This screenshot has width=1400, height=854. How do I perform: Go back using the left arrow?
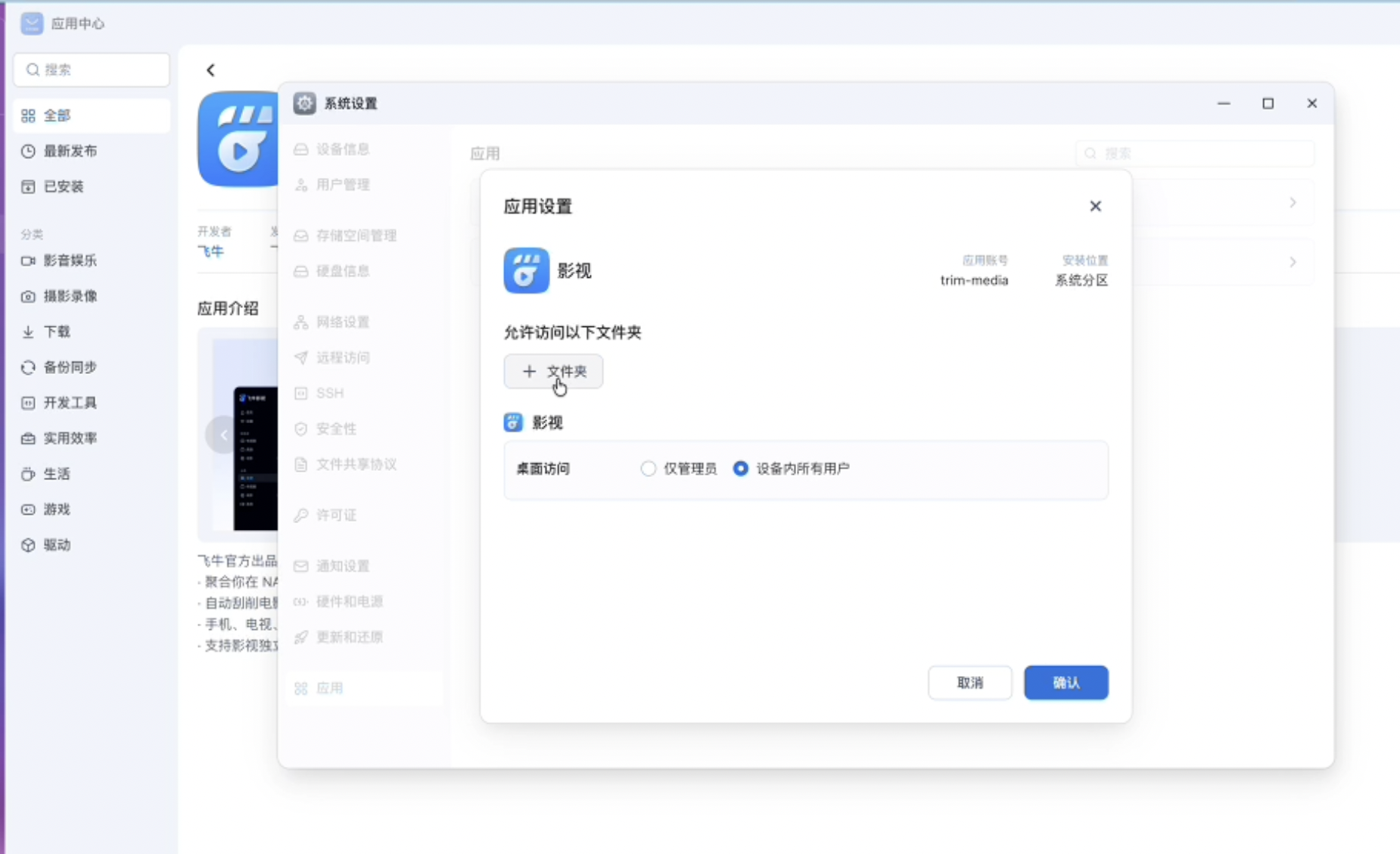point(210,70)
